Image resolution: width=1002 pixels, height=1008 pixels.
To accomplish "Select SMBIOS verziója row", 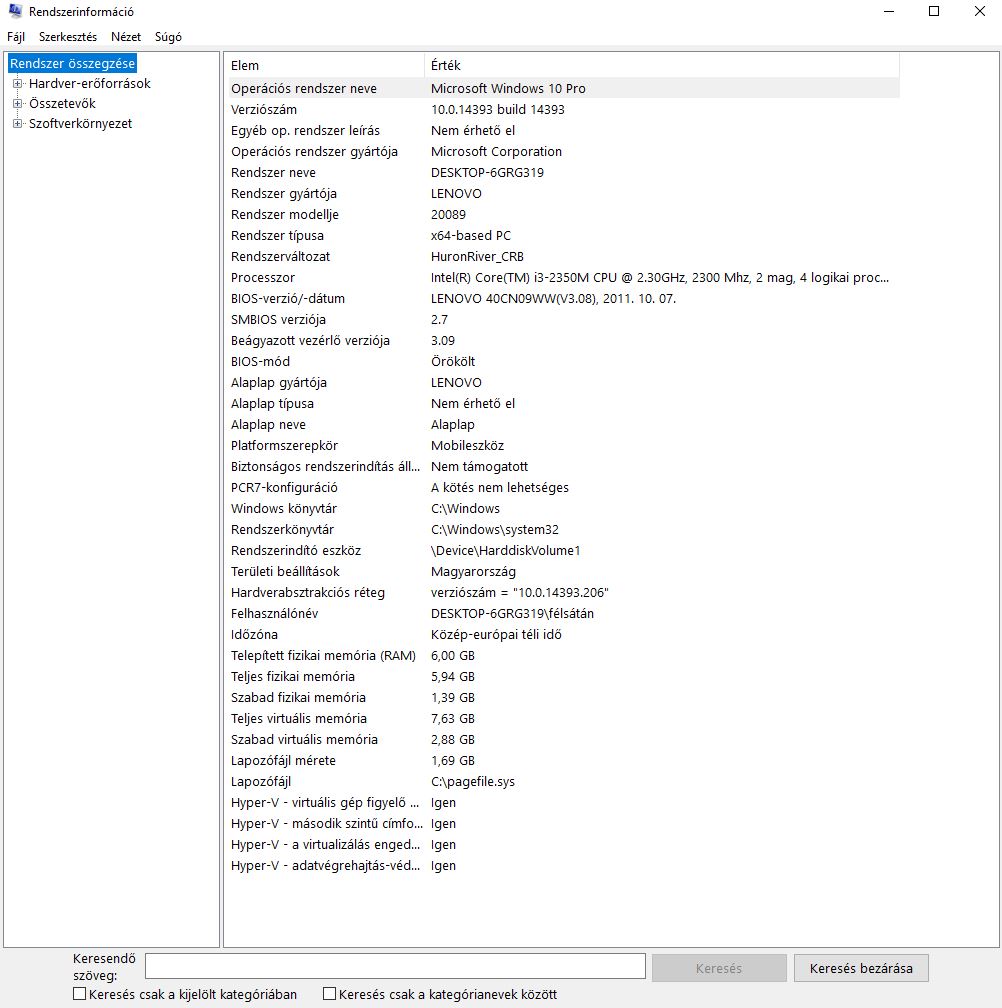I will [564, 320].
